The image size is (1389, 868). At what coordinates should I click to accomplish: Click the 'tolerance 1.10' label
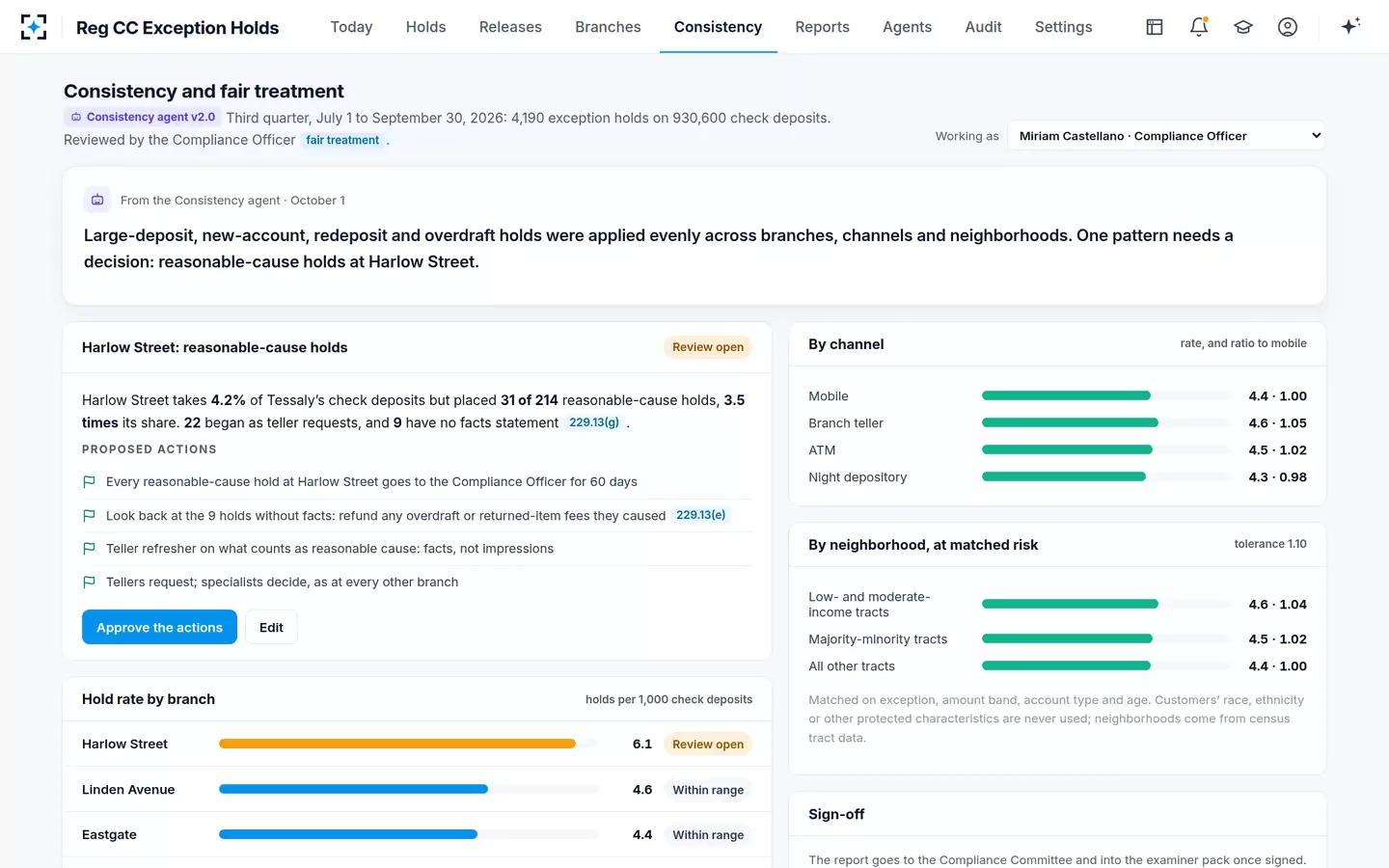[x=1270, y=544]
